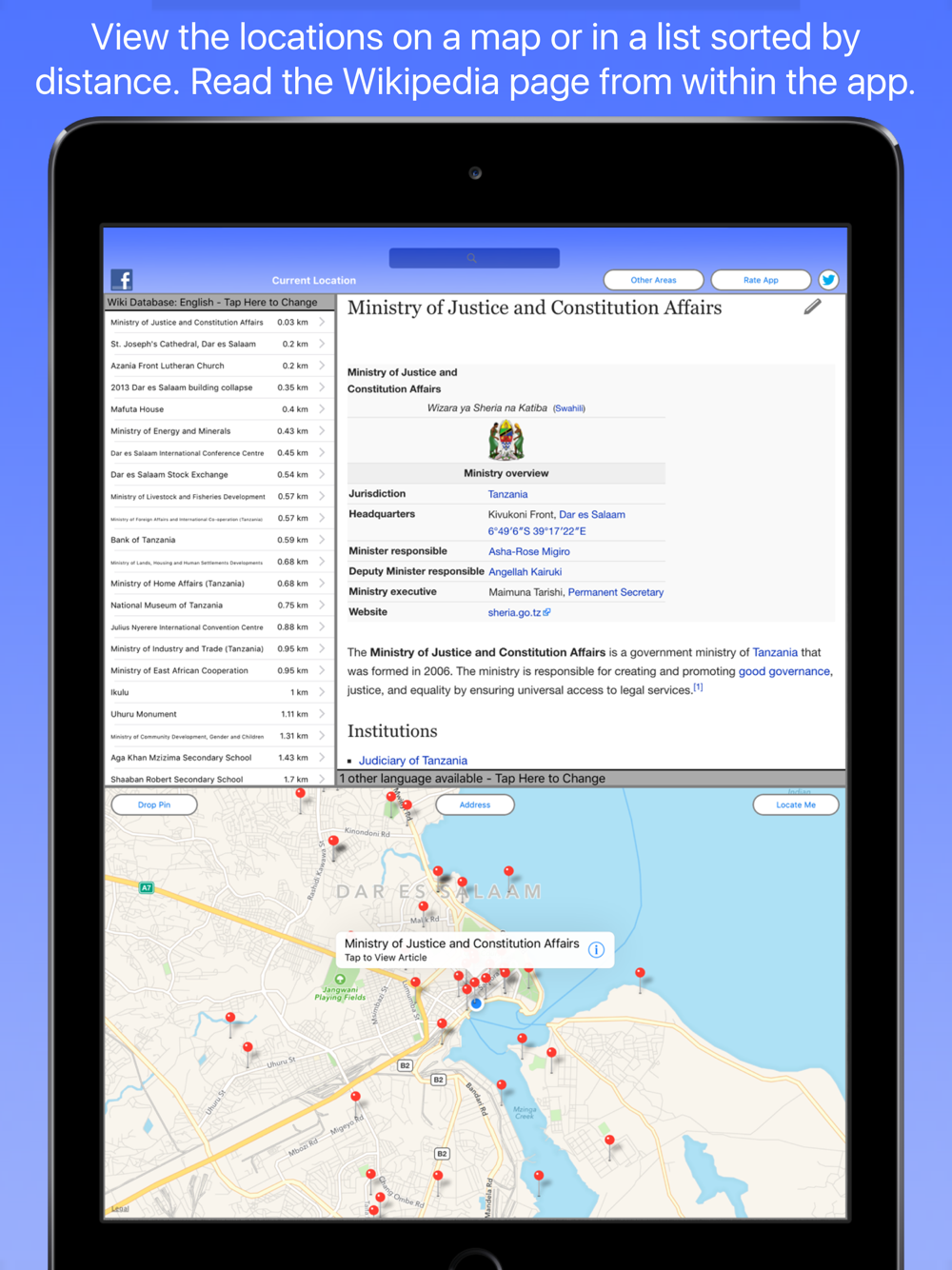Select Dar es Salaam Stock Exchange
Image resolution: width=952 pixels, height=1270 pixels.
tap(219, 474)
